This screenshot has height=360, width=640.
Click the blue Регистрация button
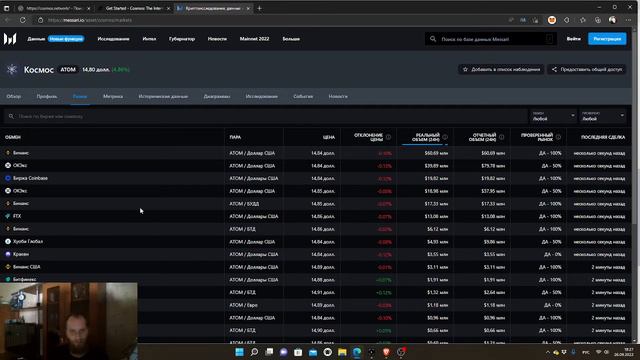point(607,39)
